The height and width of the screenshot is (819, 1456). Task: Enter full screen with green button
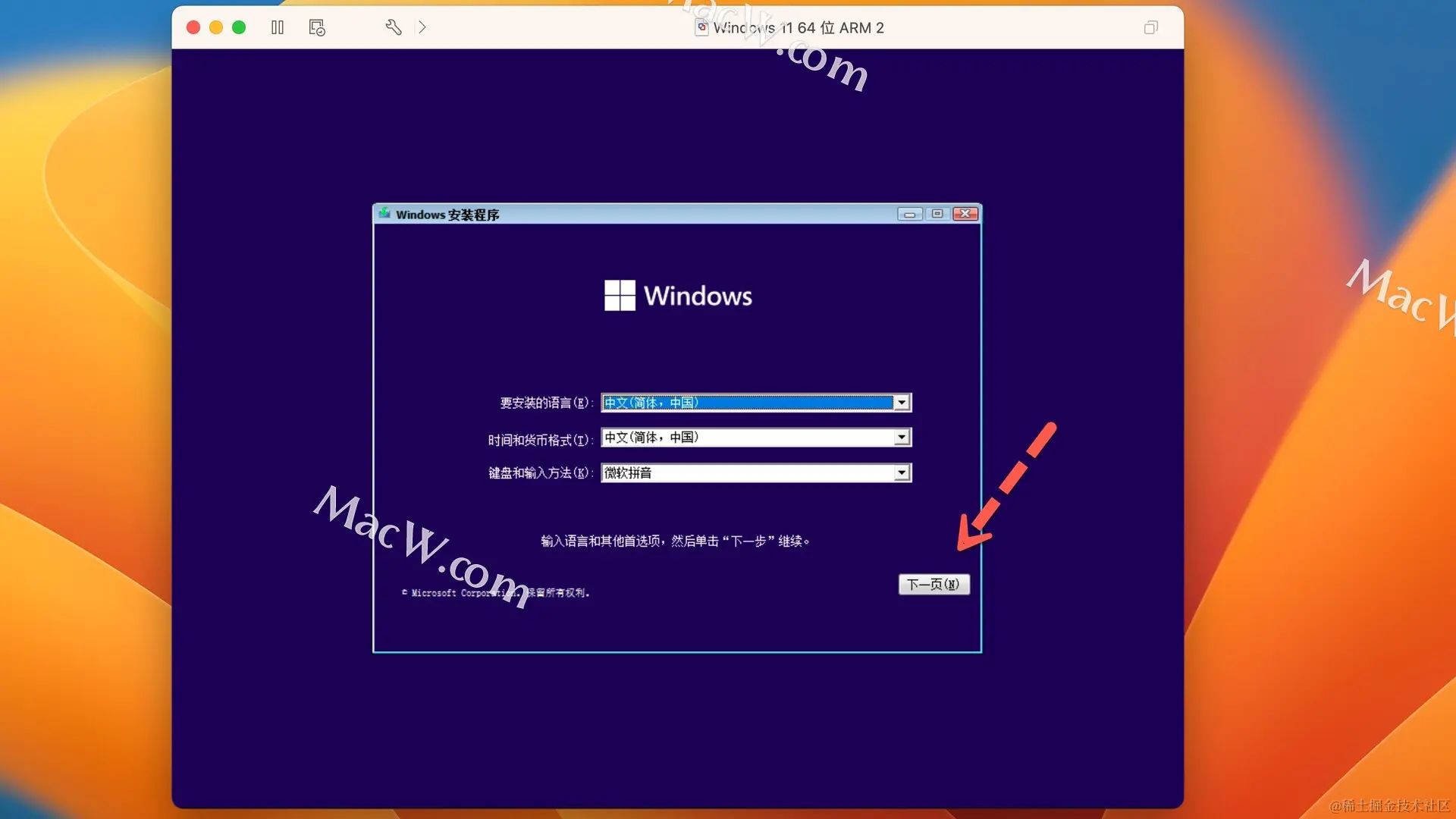coord(239,27)
